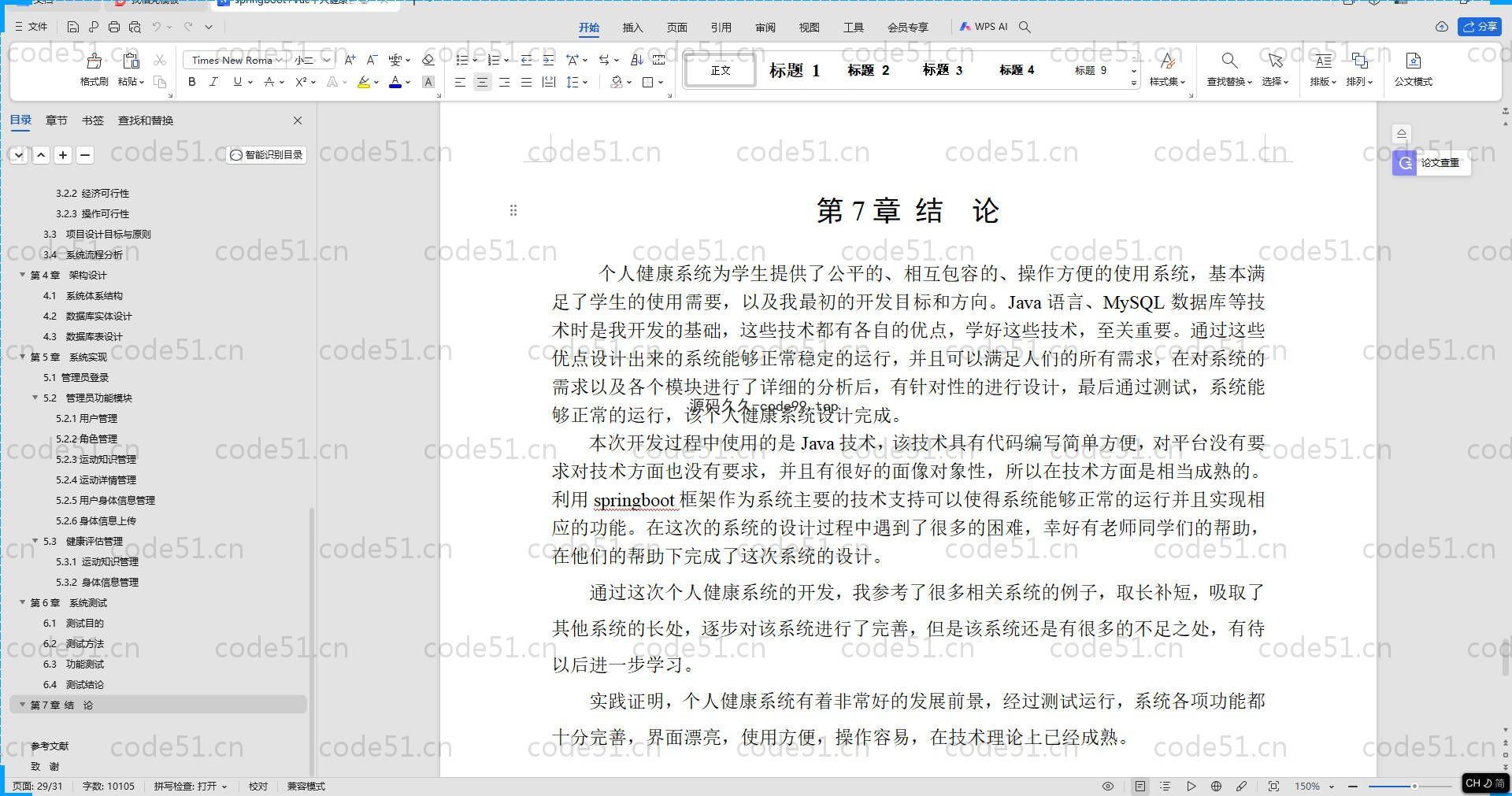Screen dimensions: 1512x796
Task: Apply the 正文 style
Action: [x=720, y=70]
